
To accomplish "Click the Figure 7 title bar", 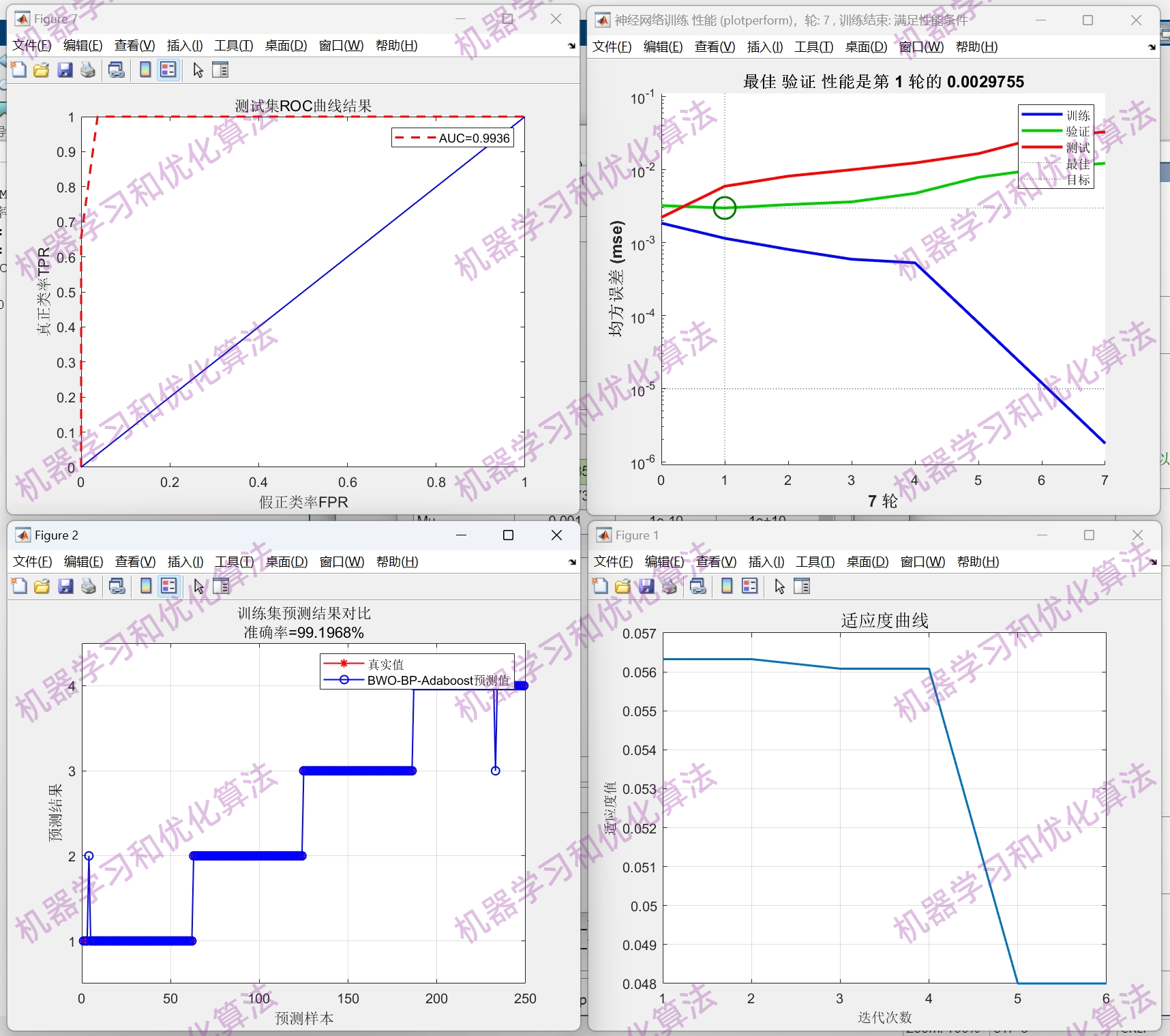I will pyautogui.click(x=273, y=18).
